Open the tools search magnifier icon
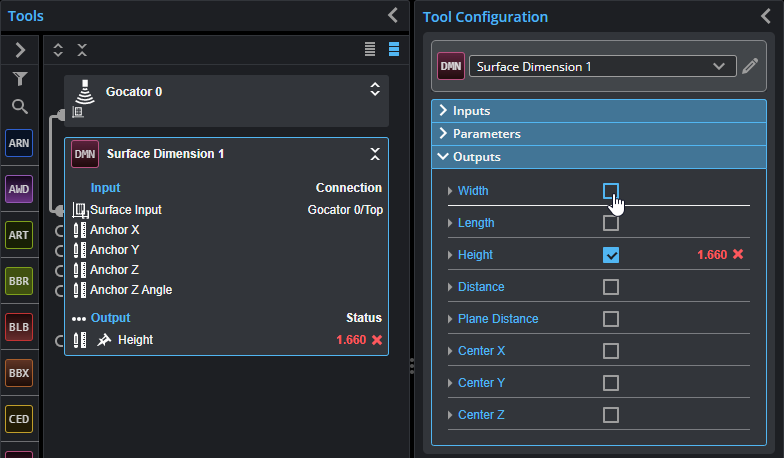The width and height of the screenshot is (784, 458). click(20, 106)
